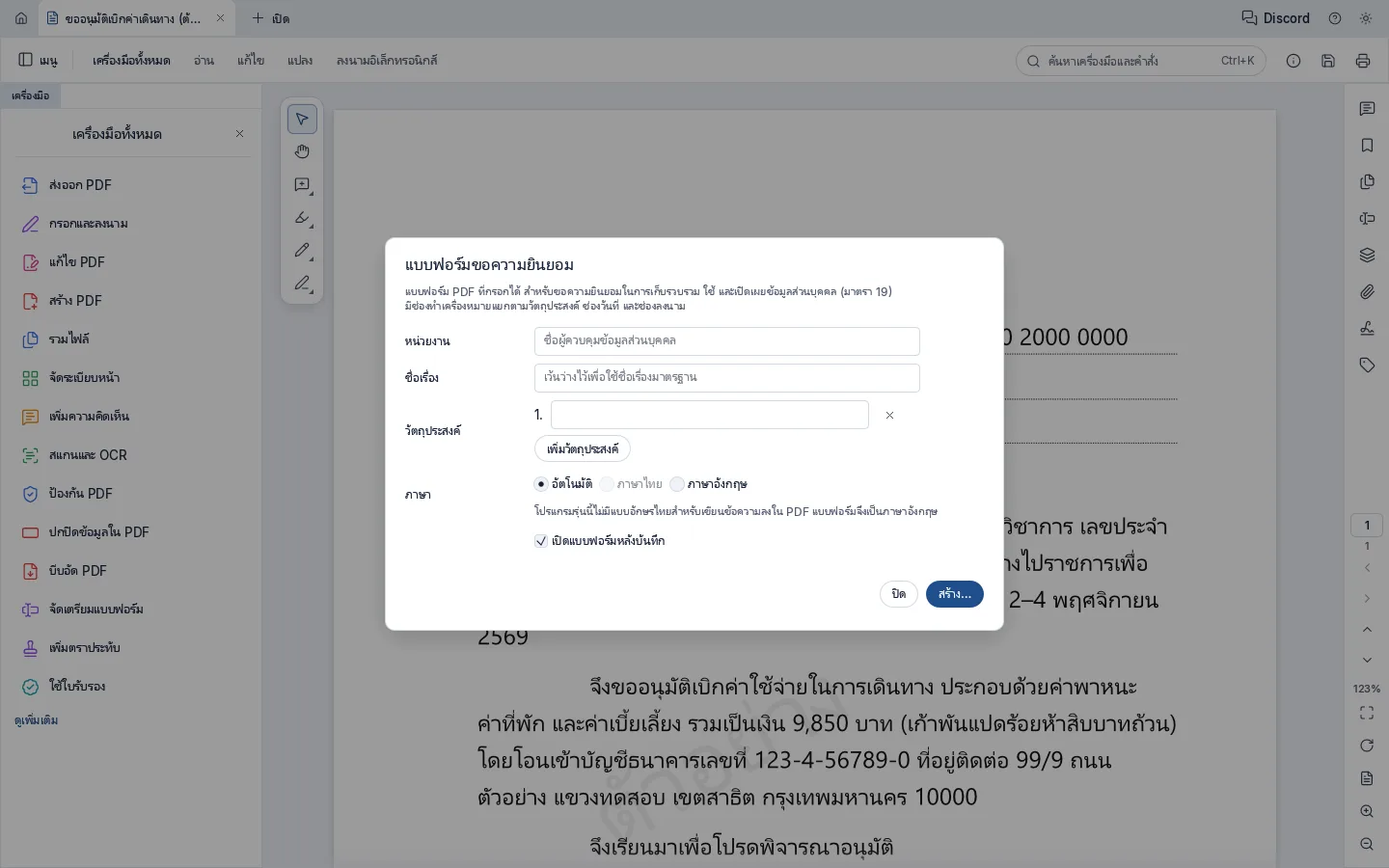Click the เพิ่มวัตถุประสงค์ button
The height and width of the screenshot is (868, 1389).
point(583,449)
